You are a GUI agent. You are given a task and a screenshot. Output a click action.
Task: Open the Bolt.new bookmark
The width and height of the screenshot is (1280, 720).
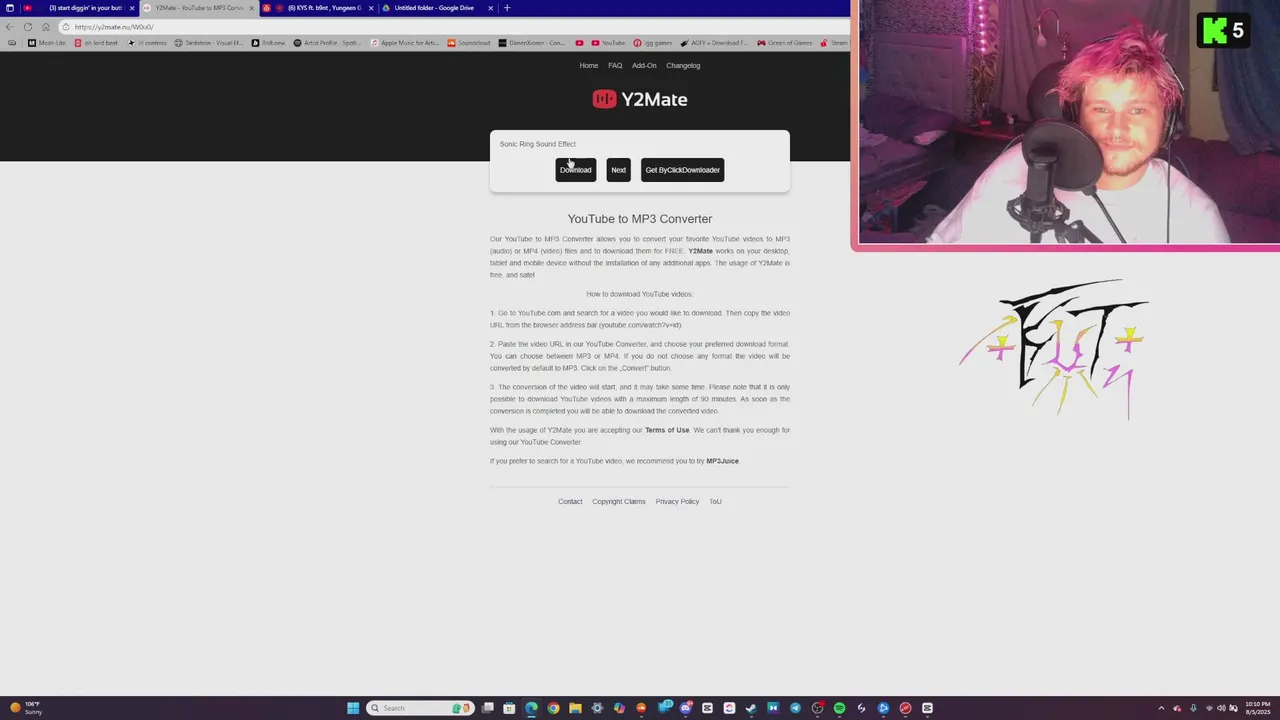268,43
